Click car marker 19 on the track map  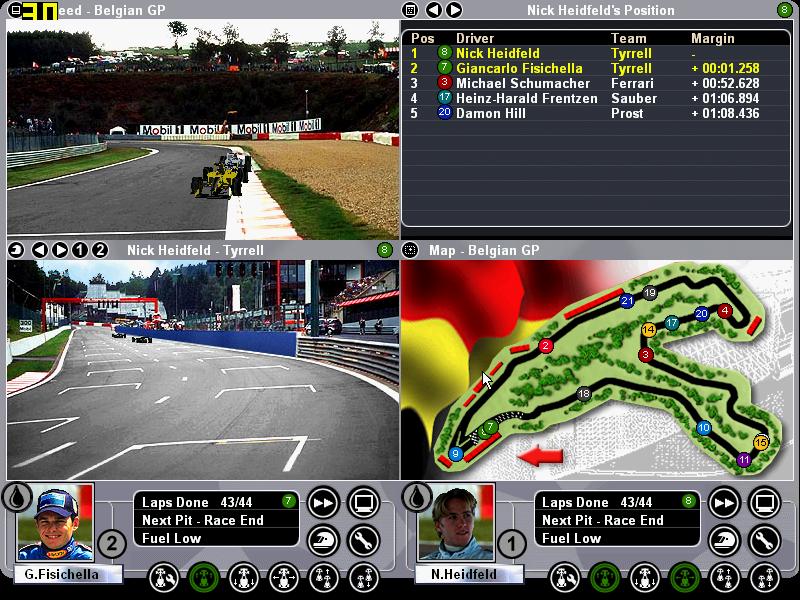coord(649,293)
